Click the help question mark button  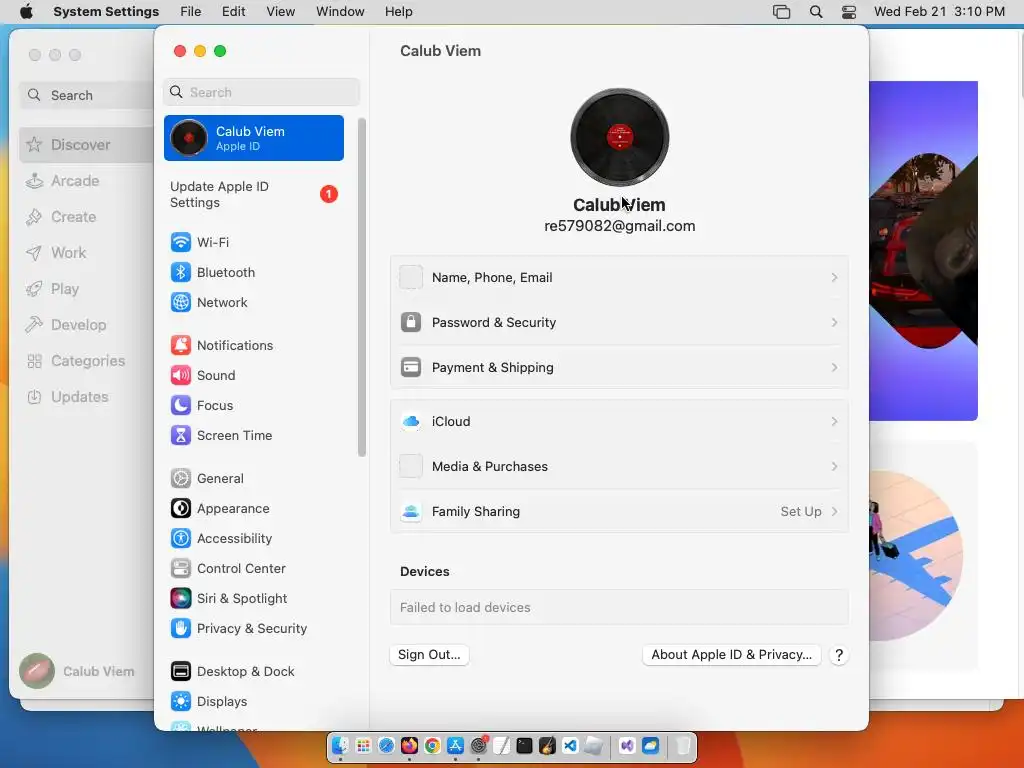click(839, 655)
